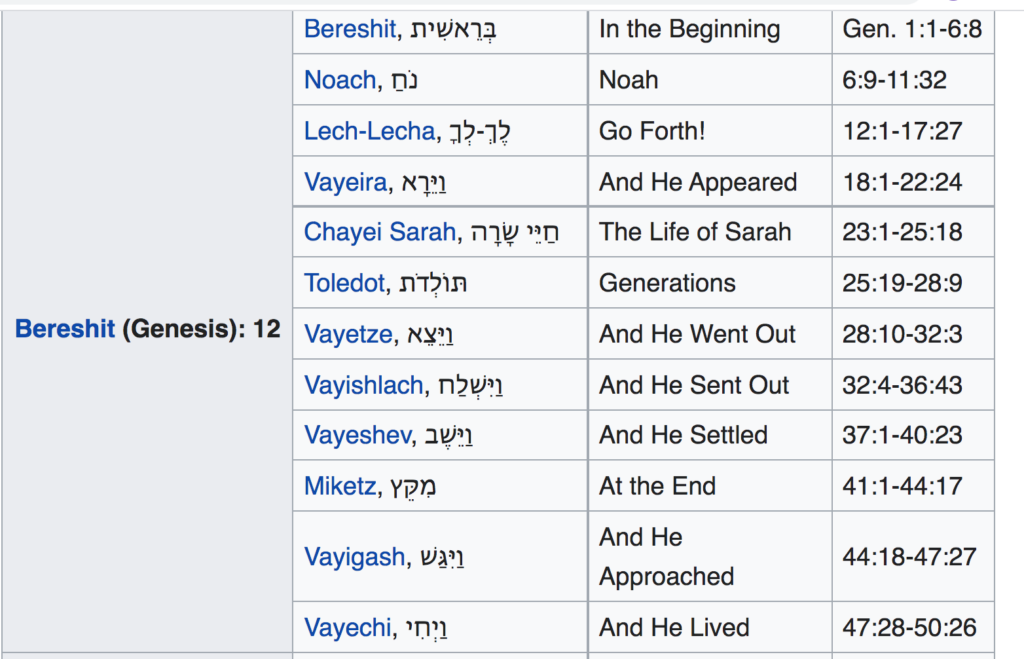Click the 41:1-44:17 verse range cell
This screenshot has height=659, width=1024.
902,487
